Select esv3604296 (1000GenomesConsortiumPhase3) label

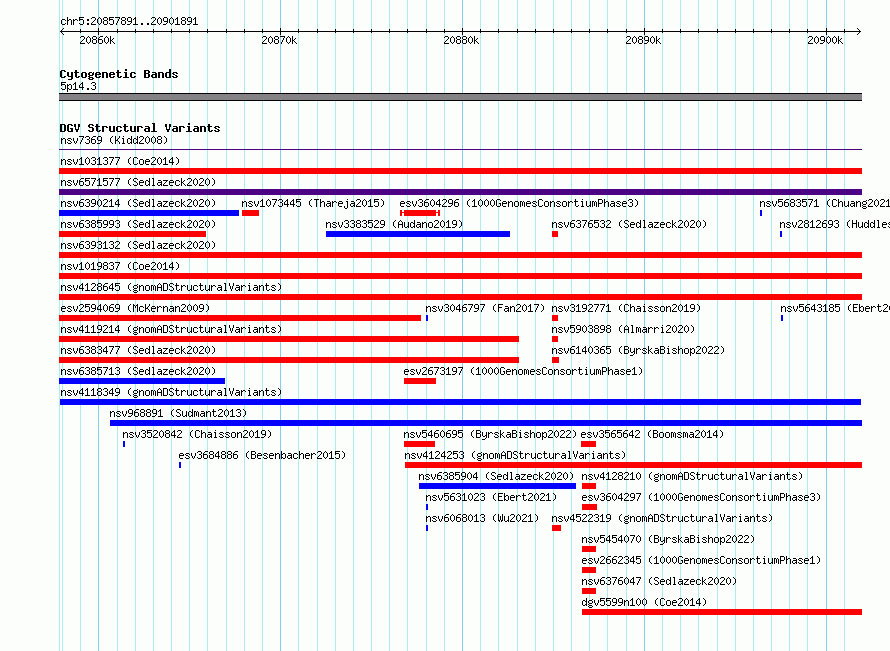point(519,203)
